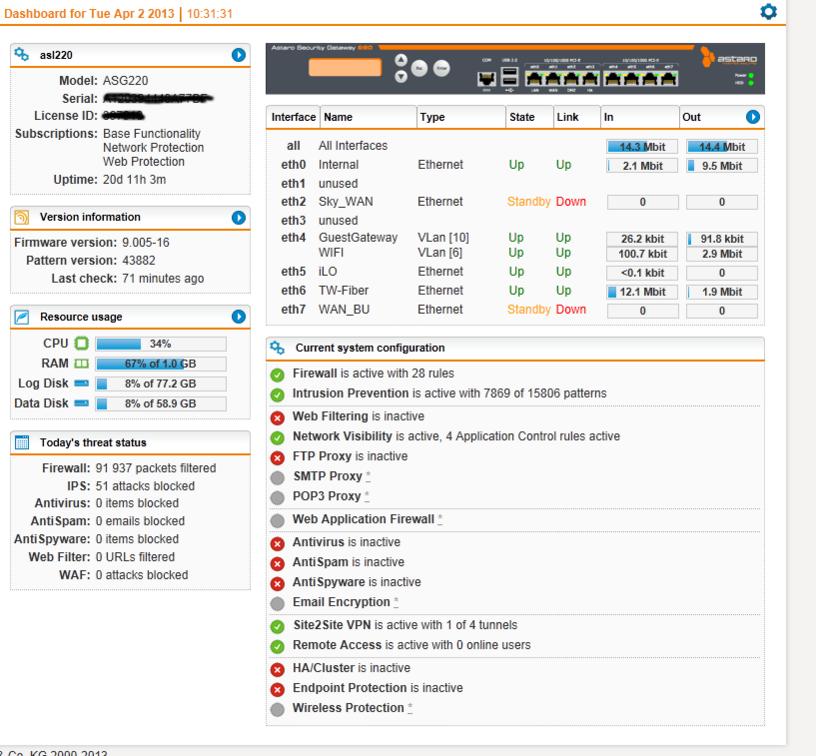The height and width of the screenshot is (756, 816).
Task: Select the eth0 Internal interface row name
Action: pyautogui.click(x=339, y=164)
